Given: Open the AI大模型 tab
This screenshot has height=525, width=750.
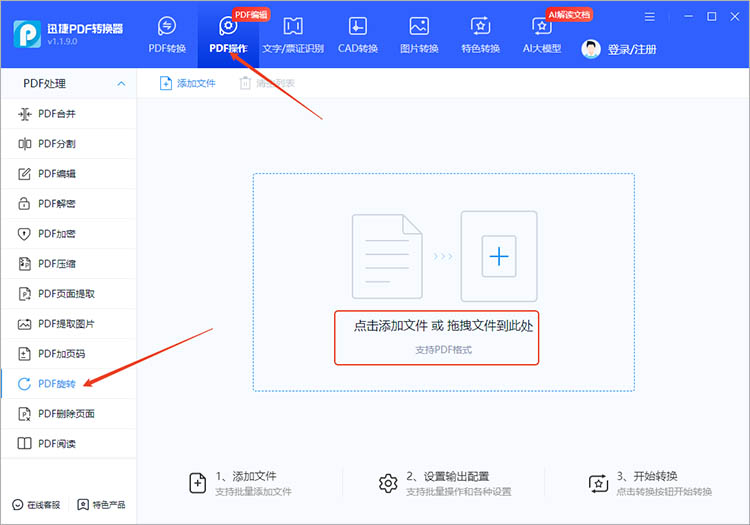Looking at the screenshot, I should click(541, 34).
